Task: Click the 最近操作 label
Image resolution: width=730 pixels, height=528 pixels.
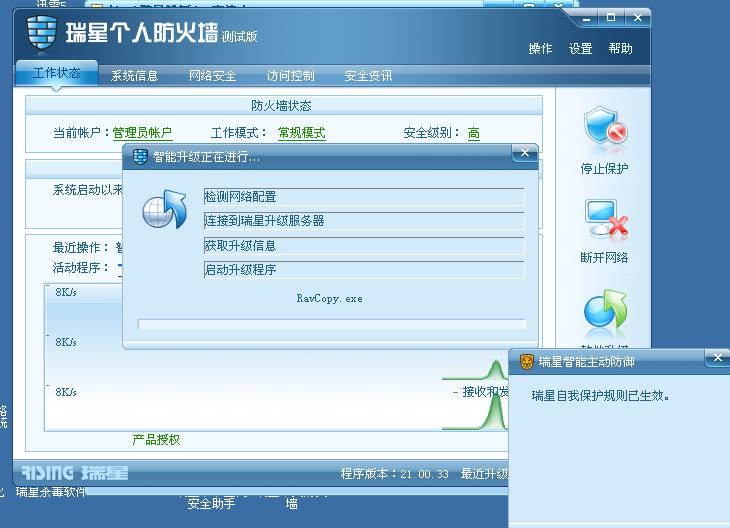Action: pyautogui.click(x=81, y=247)
